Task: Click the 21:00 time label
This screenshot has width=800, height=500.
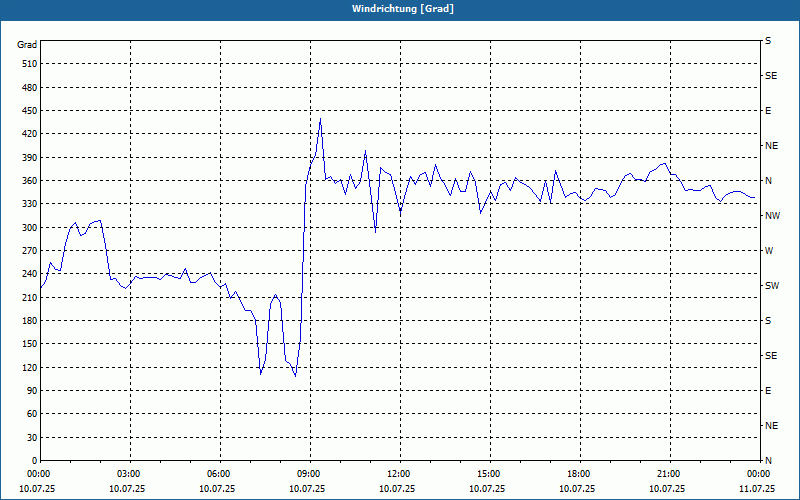Action: pos(670,473)
